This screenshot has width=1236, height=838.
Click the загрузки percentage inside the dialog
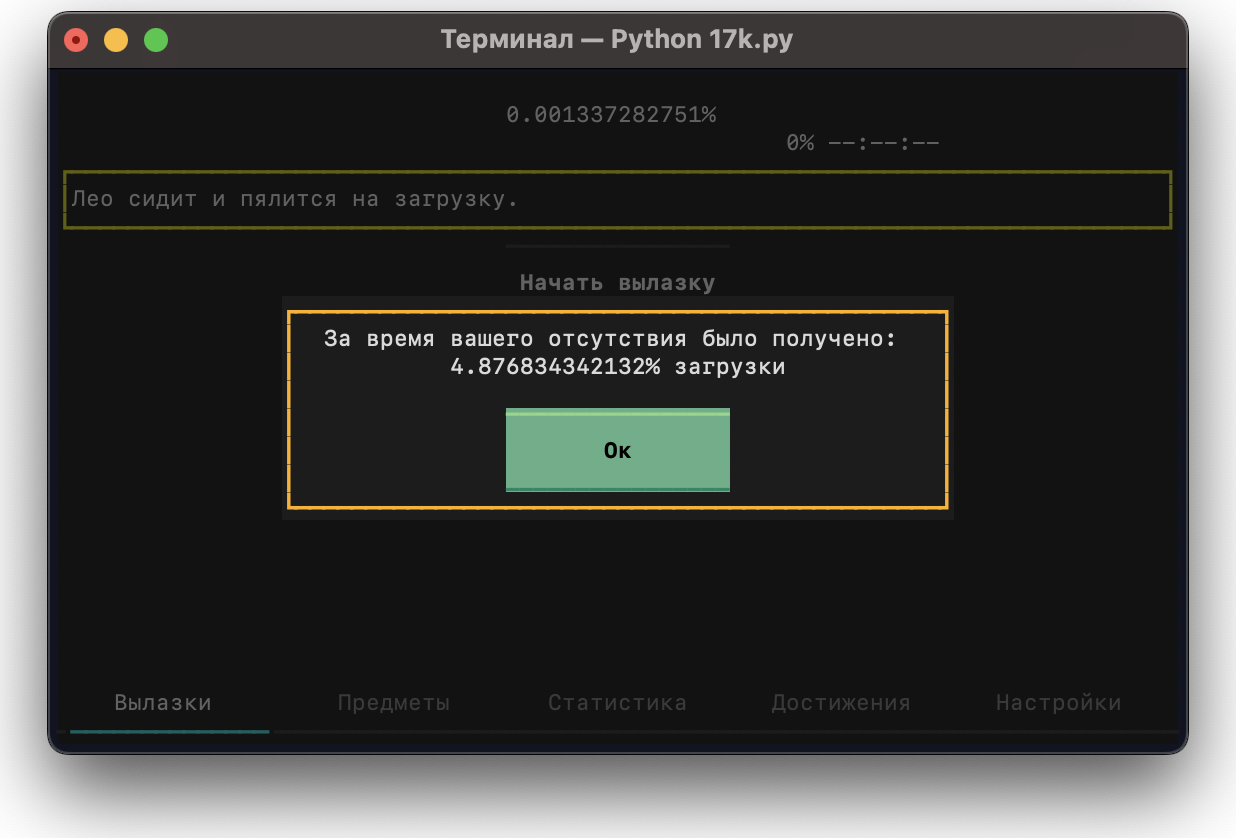pos(617,366)
